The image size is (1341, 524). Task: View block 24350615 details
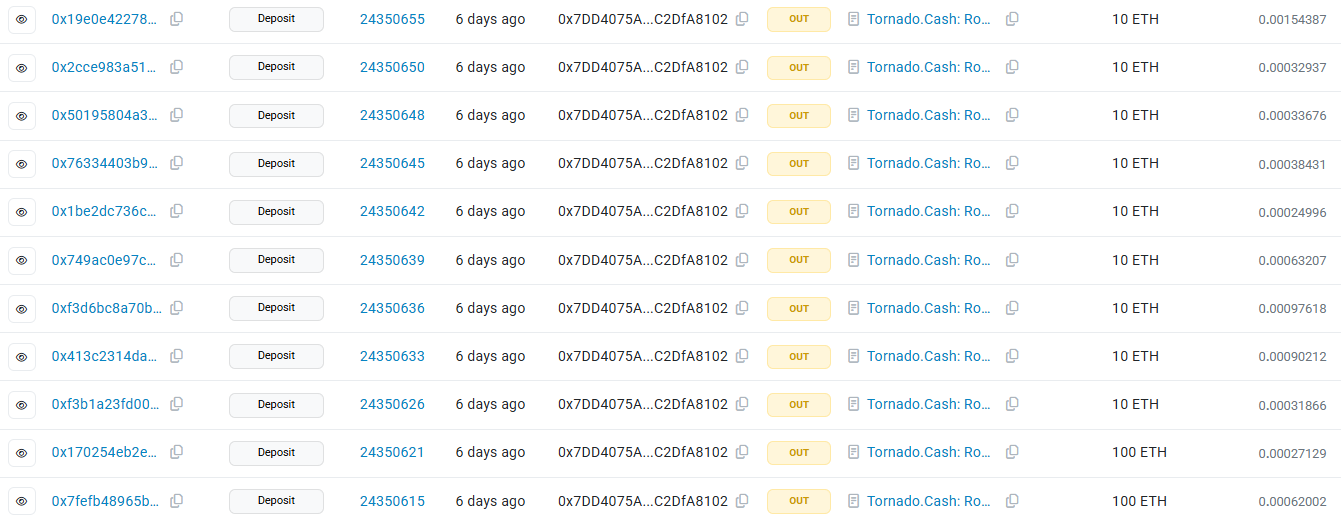[392, 501]
